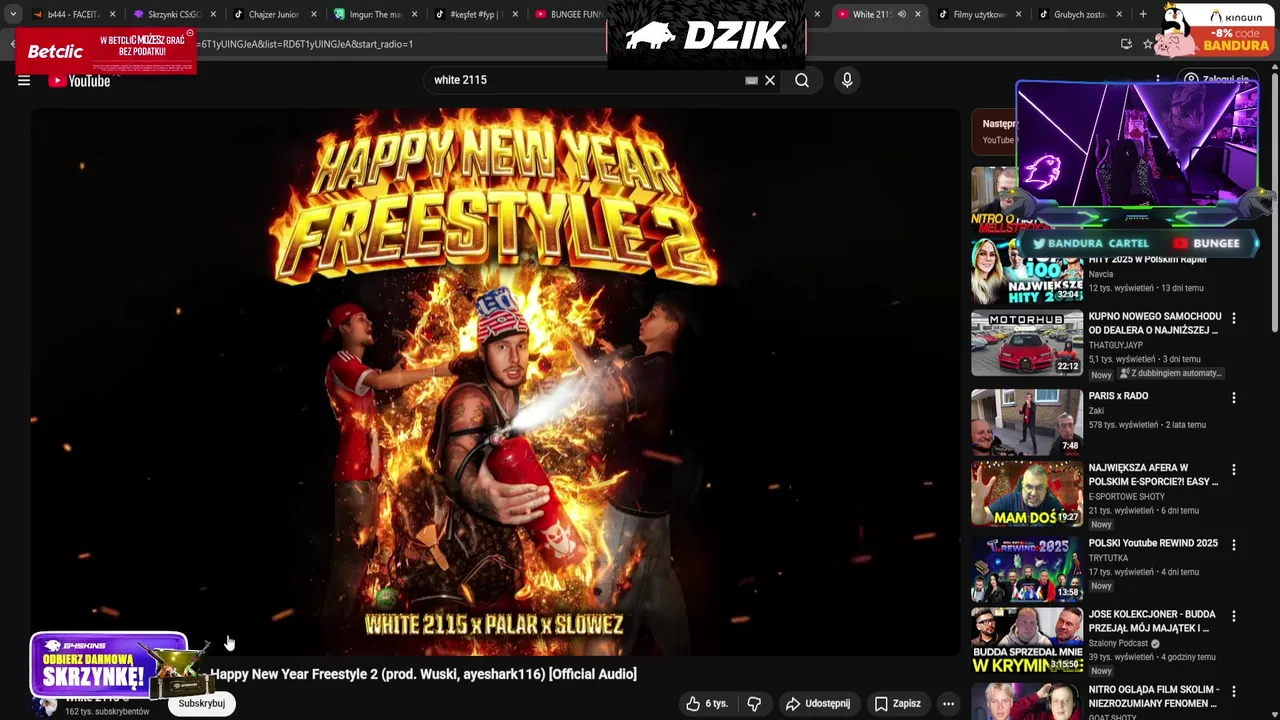The image size is (1280, 720).
Task: Click the Zaloguj się sign-in button
Action: (1216, 79)
